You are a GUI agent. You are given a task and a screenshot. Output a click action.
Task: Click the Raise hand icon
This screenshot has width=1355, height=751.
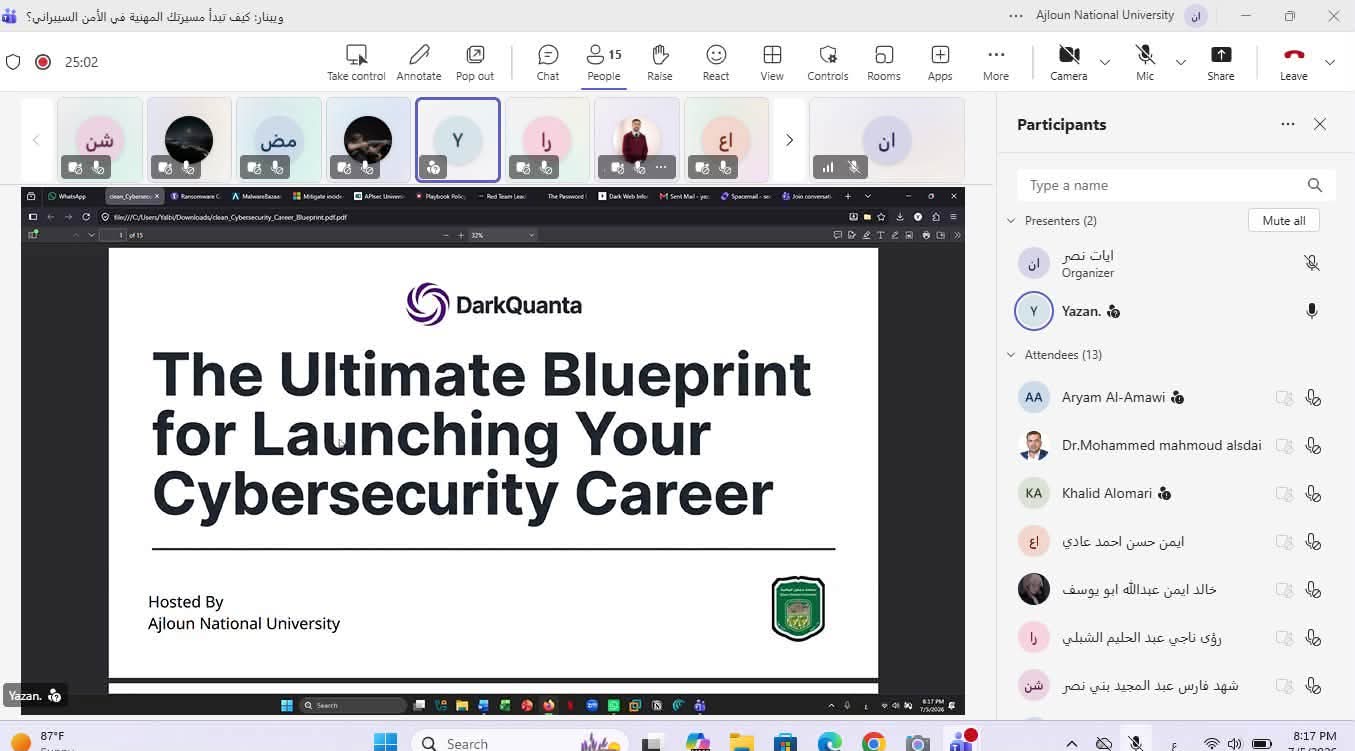659,62
